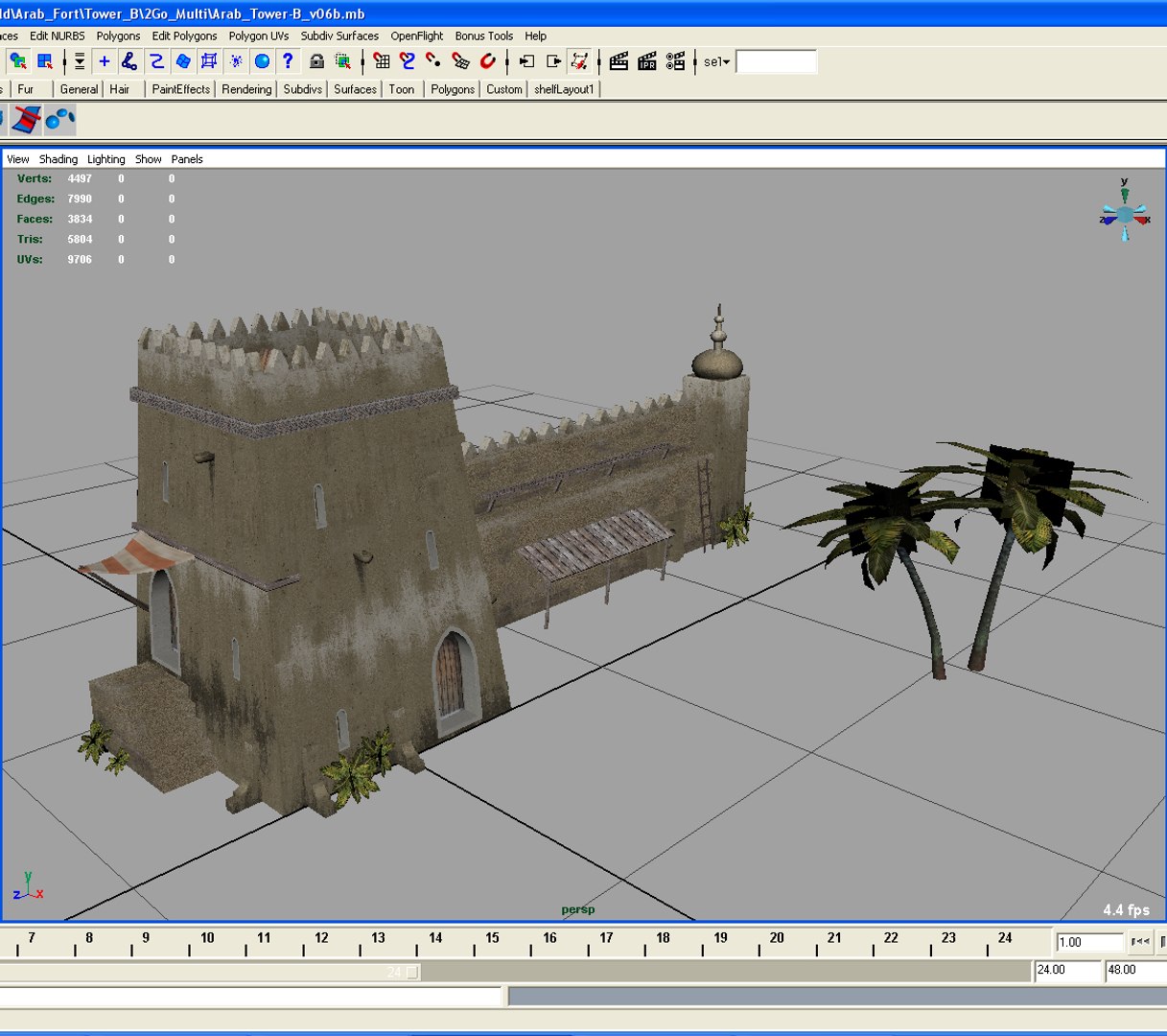The width and height of the screenshot is (1167, 1036).
Task: Switch to Surfaces shelf tab
Action: 355,89
